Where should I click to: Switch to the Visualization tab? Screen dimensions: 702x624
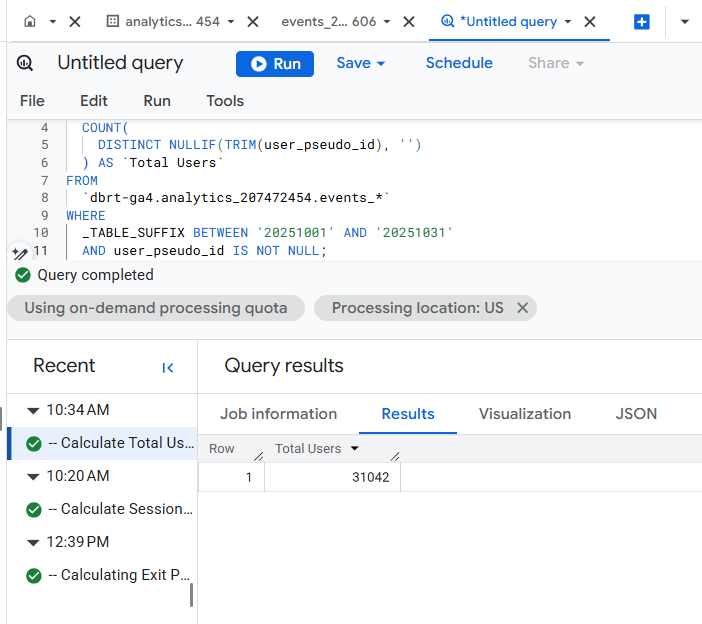[x=525, y=414]
